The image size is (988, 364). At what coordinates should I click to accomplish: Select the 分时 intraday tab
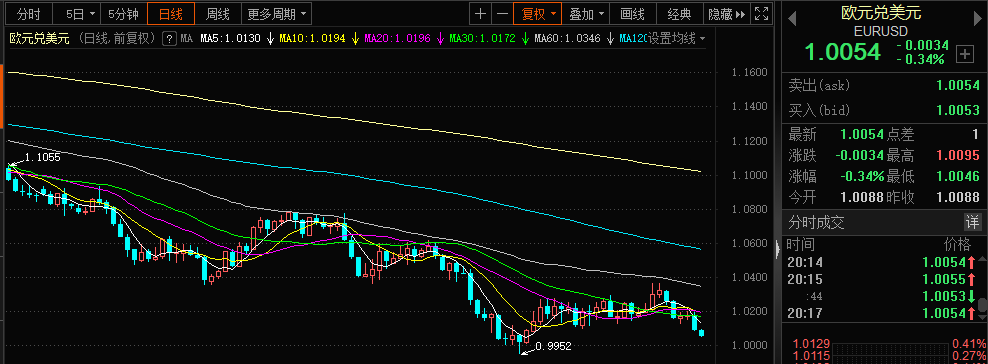28,13
